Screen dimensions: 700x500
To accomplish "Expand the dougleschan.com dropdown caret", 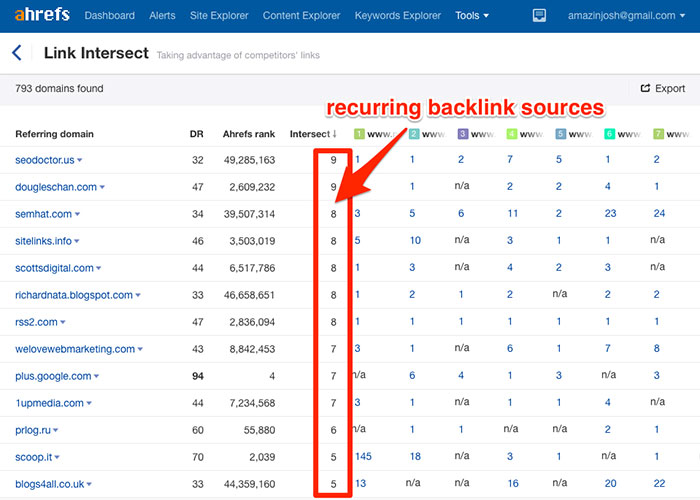I will pos(102,187).
